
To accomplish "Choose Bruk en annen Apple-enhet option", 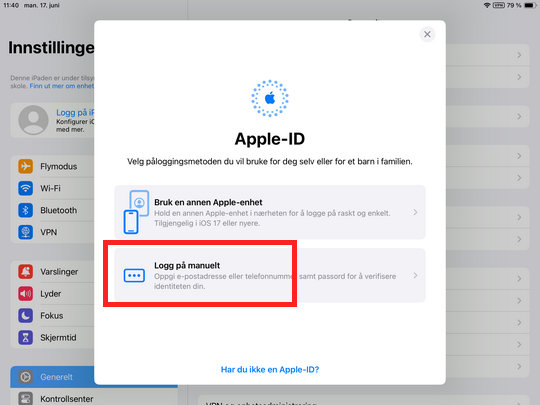I will [x=270, y=212].
